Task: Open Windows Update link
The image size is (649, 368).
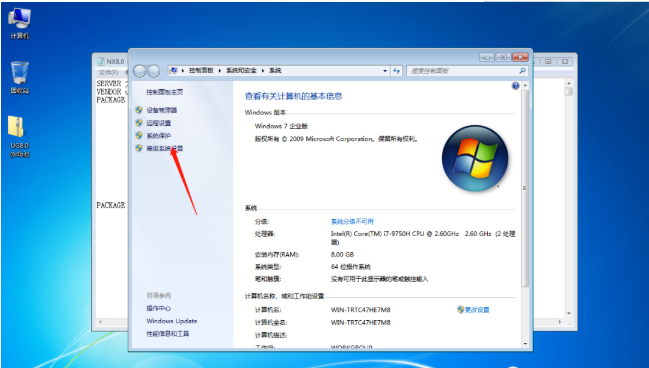Action: coord(172,321)
